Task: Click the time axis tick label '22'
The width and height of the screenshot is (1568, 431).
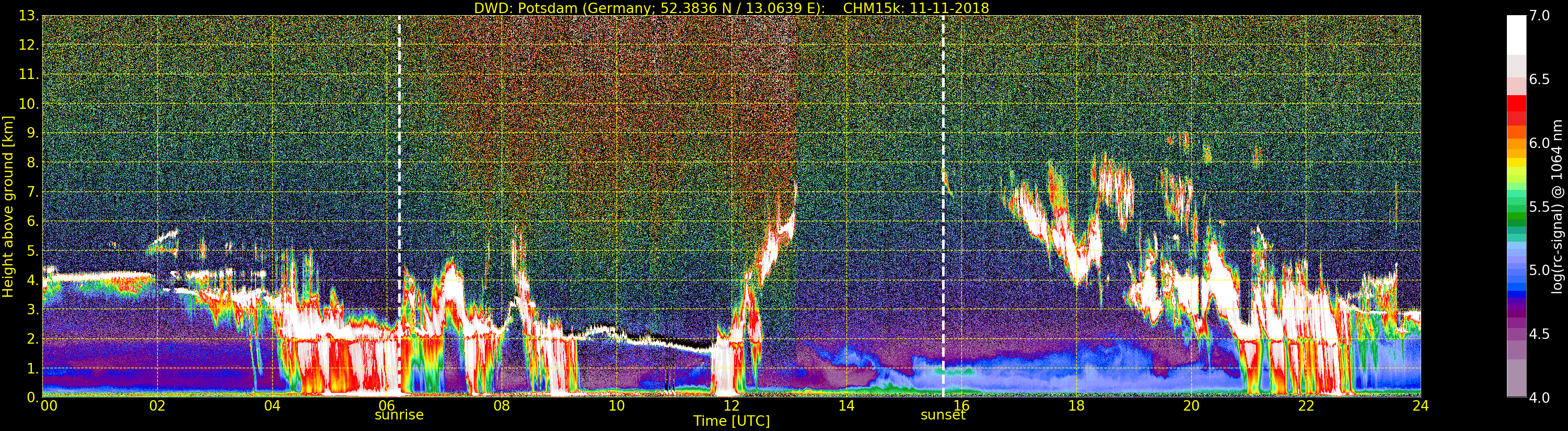Action: 1306,405
